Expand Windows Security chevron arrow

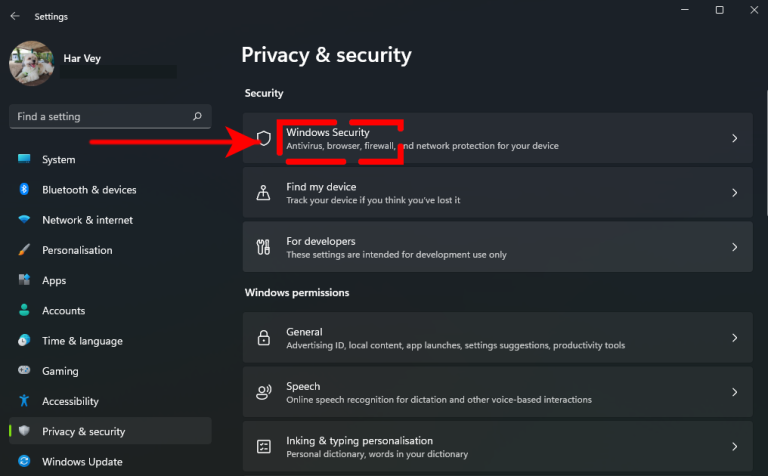[x=734, y=139]
